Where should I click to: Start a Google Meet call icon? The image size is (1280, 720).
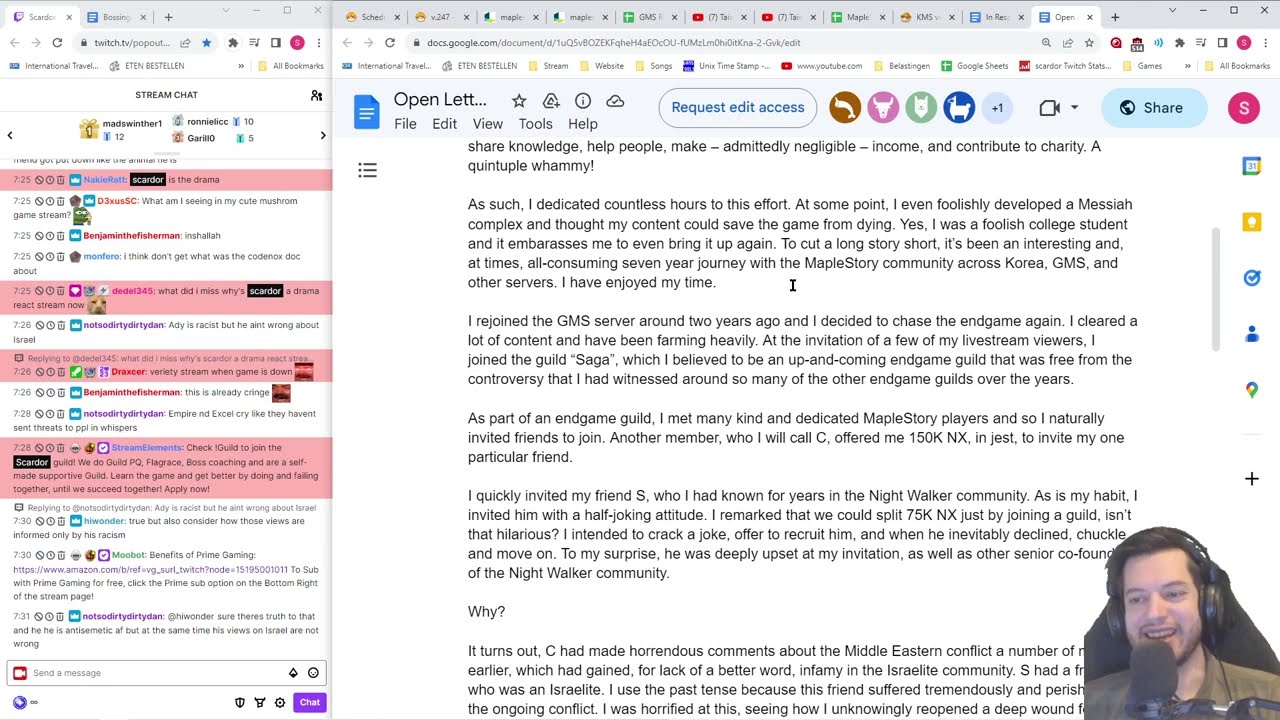click(x=1050, y=108)
